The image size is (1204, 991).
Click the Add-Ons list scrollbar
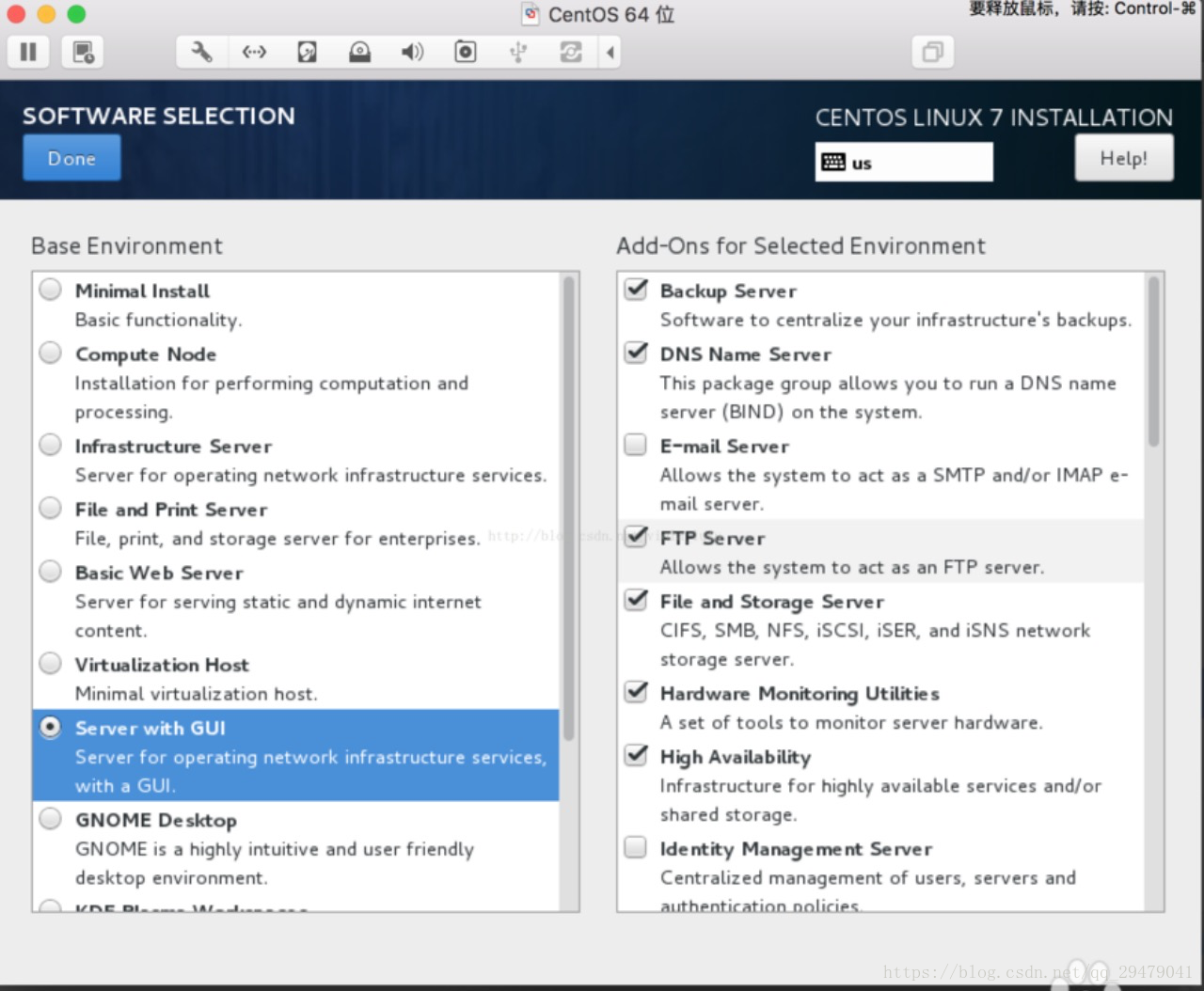(1154, 361)
